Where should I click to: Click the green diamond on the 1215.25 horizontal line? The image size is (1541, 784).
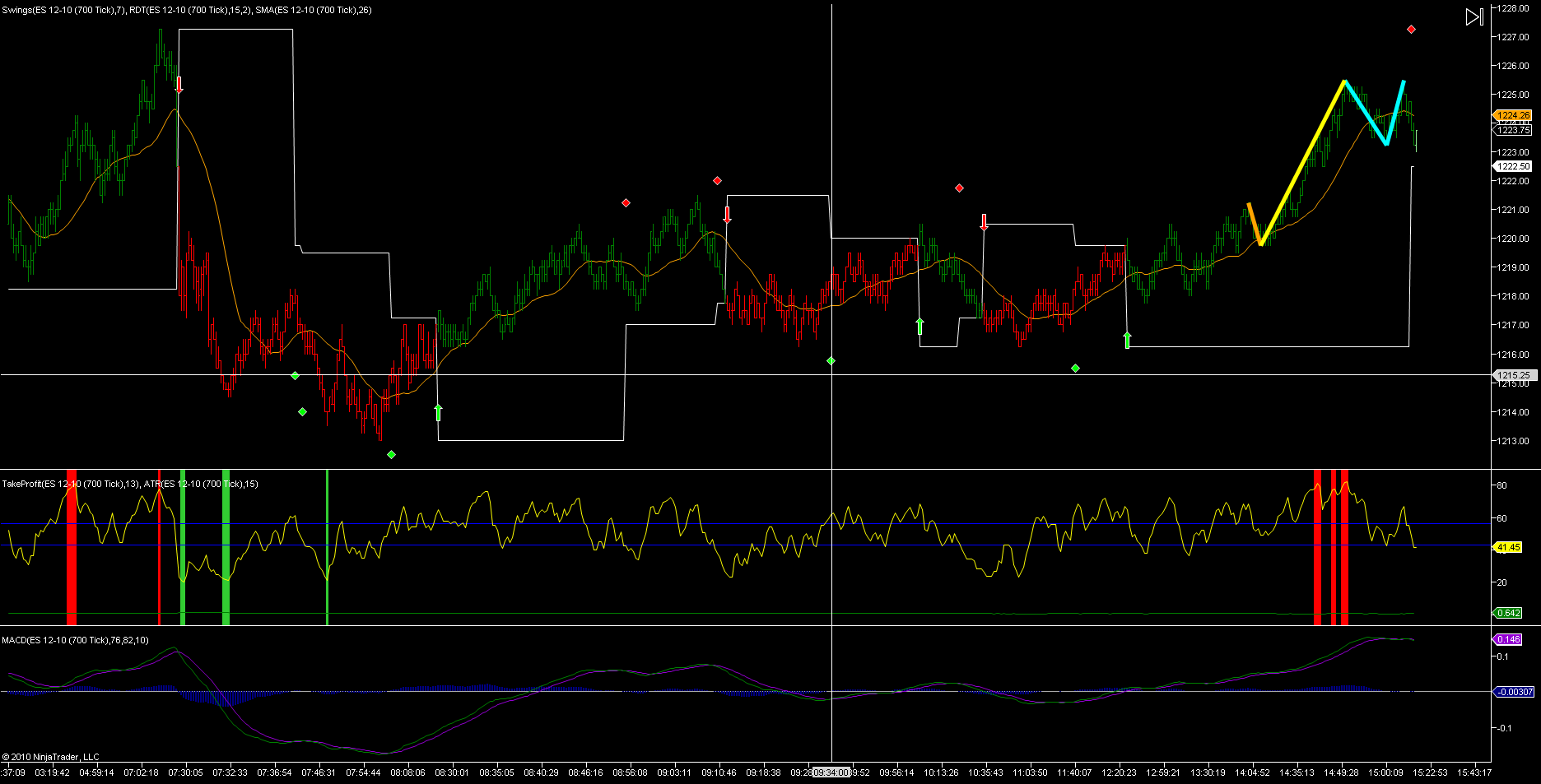coord(295,375)
